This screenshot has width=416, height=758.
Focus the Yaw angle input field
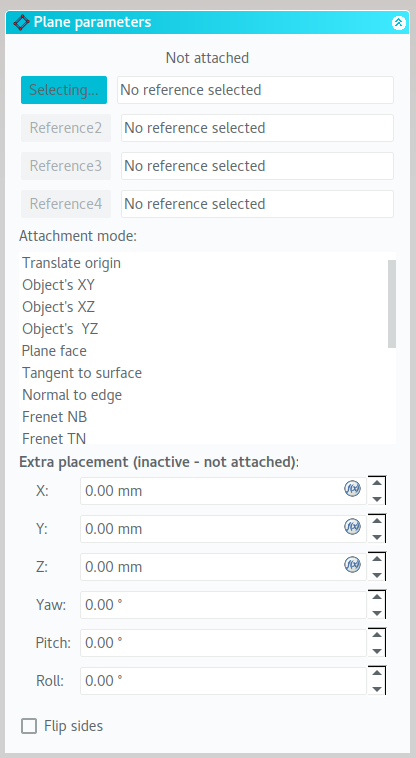click(x=223, y=605)
